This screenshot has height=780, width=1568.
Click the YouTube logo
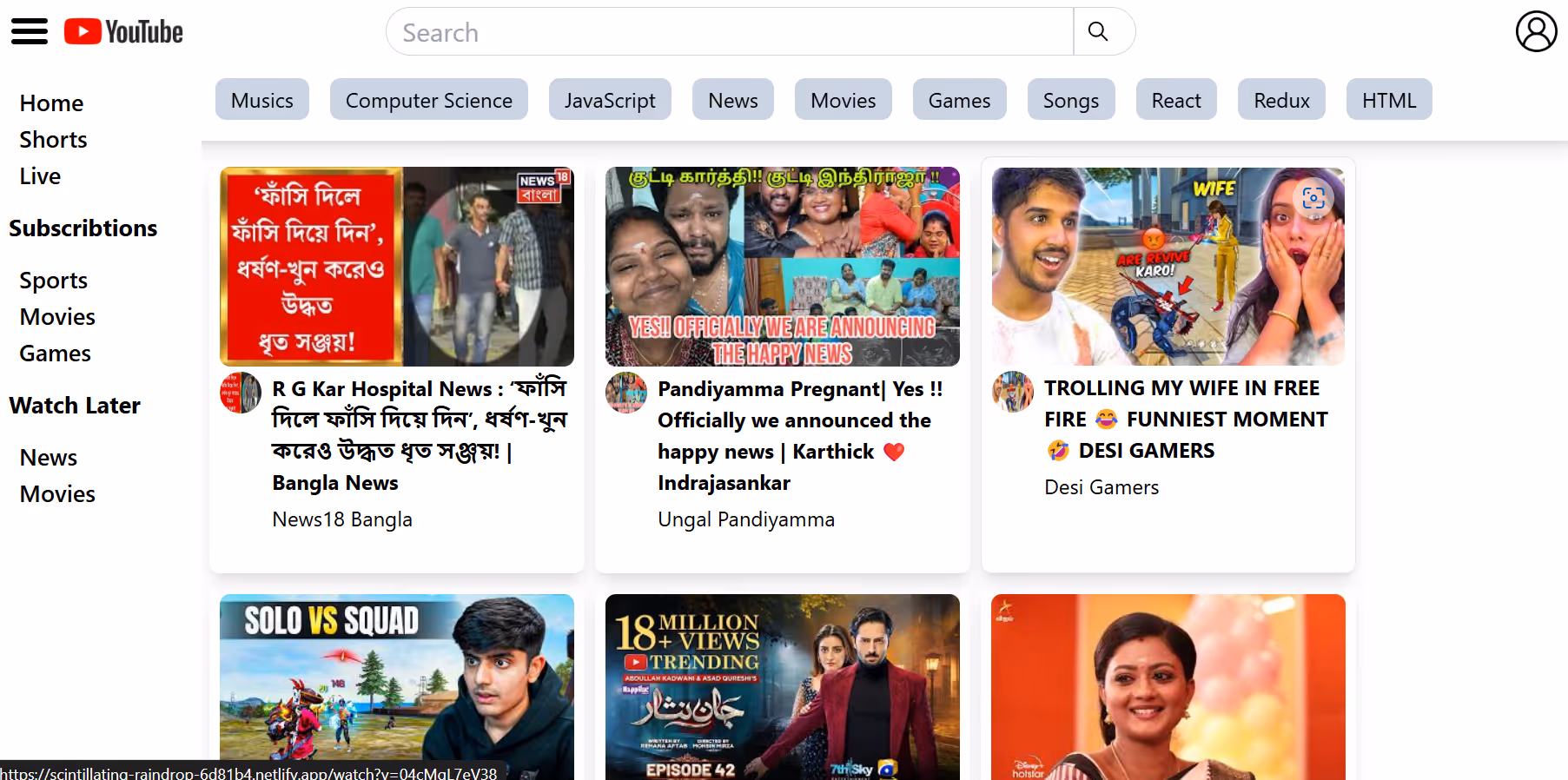[123, 32]
